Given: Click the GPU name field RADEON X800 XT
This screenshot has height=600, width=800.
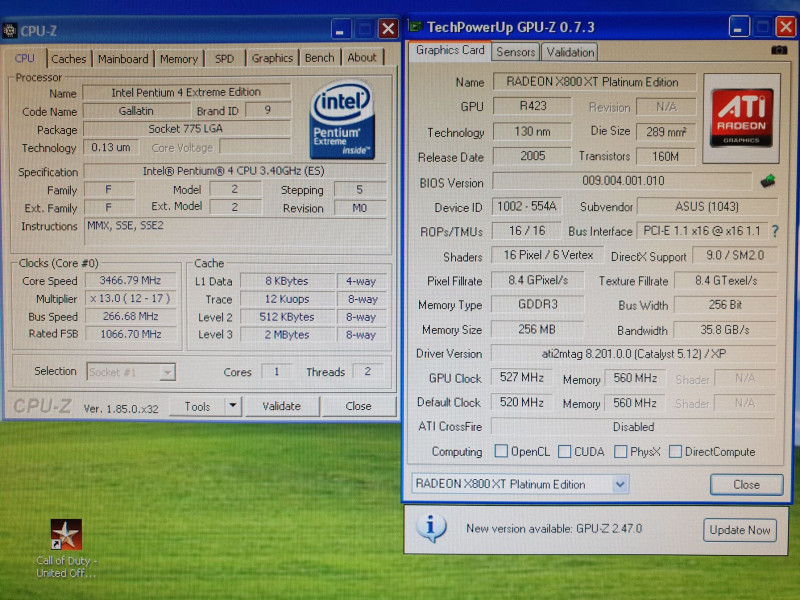Looking at the screenshot, I should point(593,82).
